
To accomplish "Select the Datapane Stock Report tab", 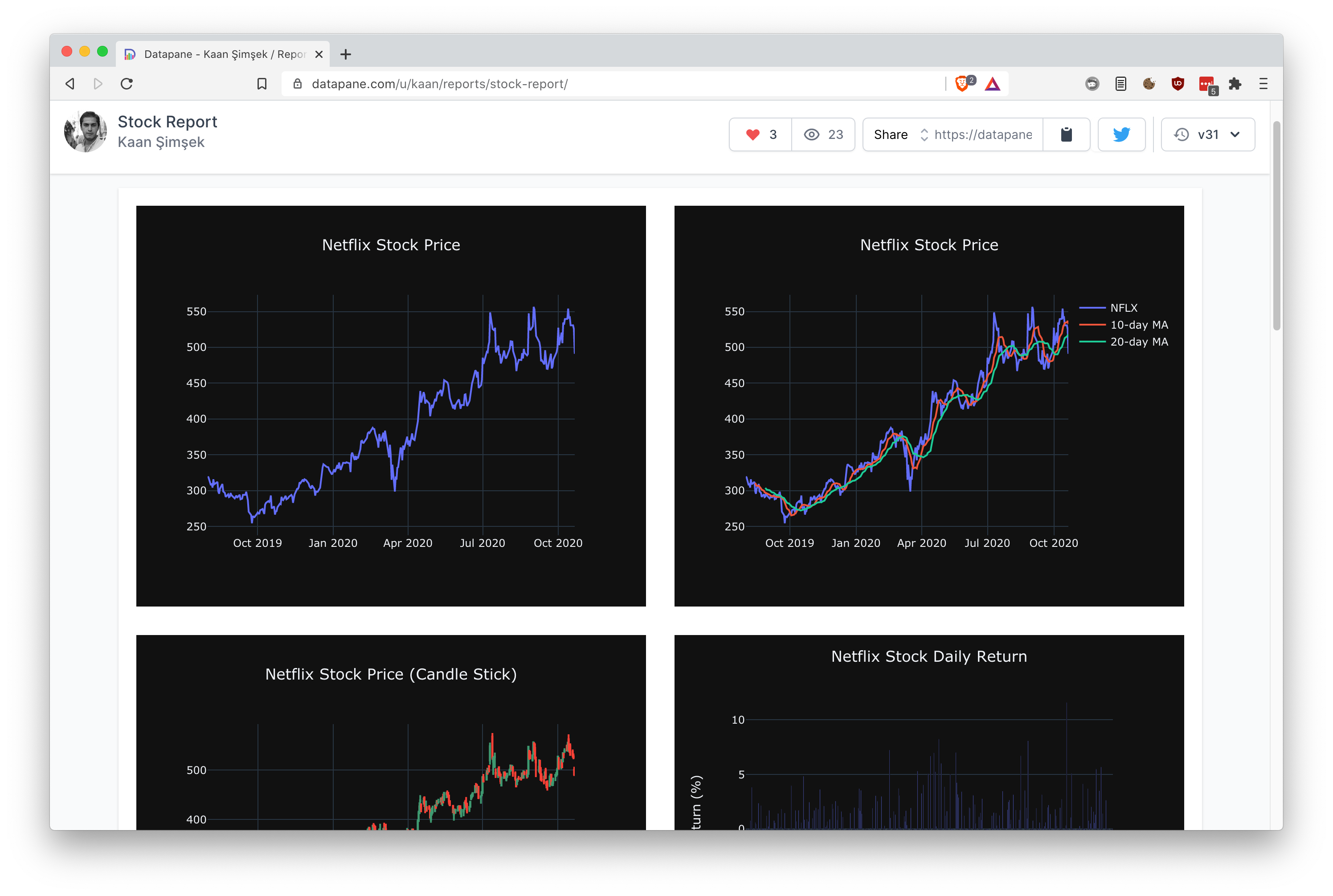I will coord(223,54).
